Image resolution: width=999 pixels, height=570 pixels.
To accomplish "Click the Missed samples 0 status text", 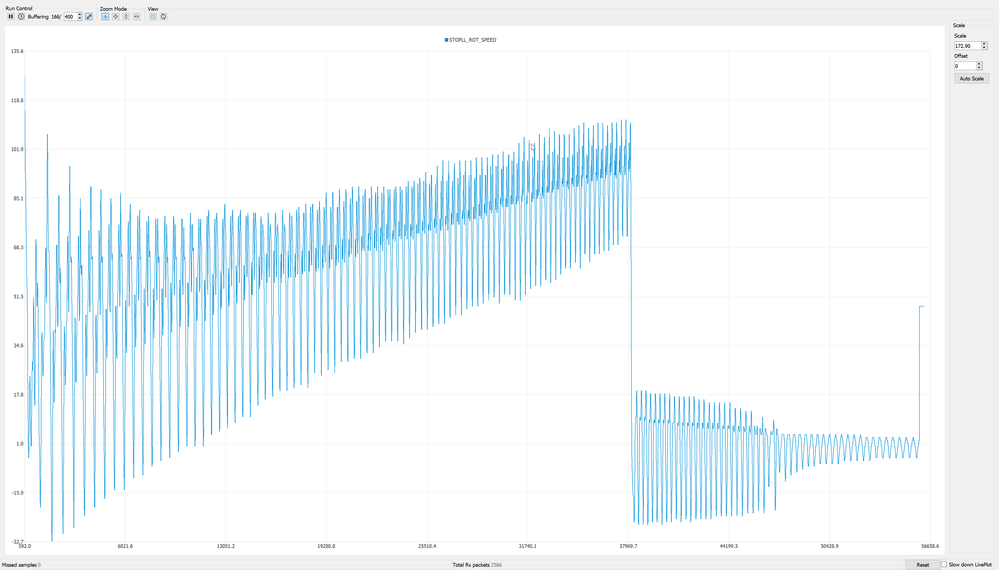I will pyautogui.click(x=21, y=565).
